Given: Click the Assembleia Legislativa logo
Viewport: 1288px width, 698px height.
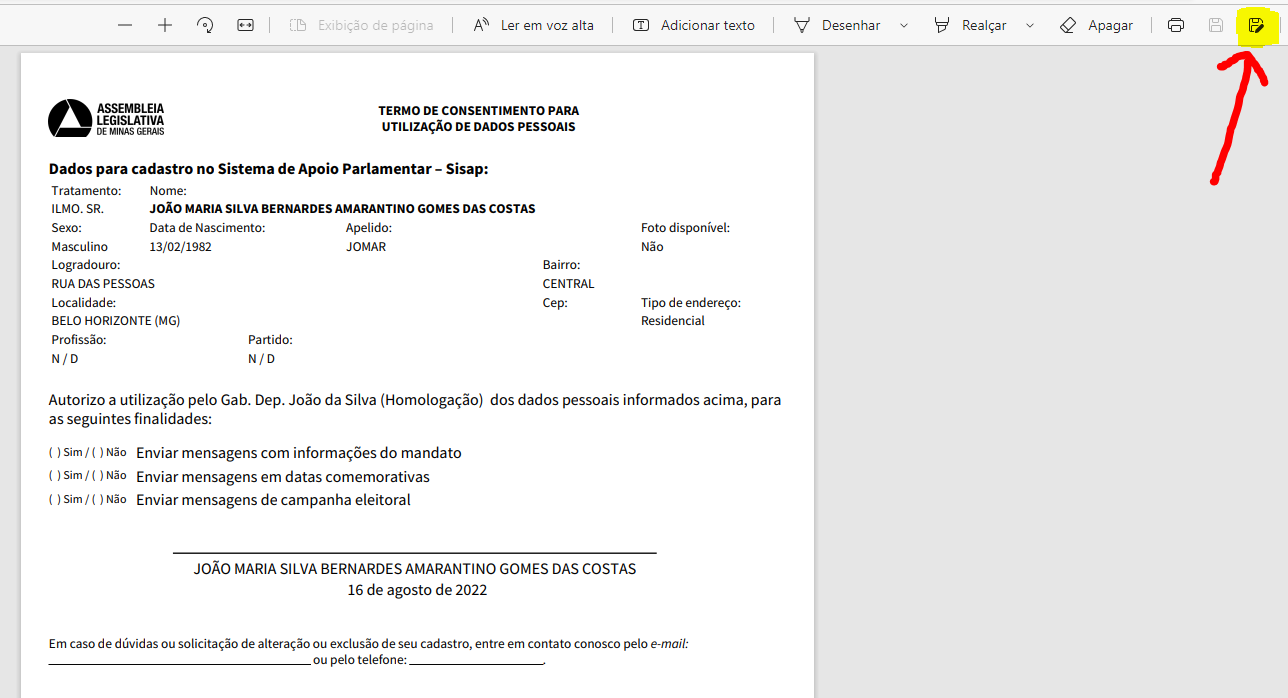Looking at the screenshot, I should (106, 119).
